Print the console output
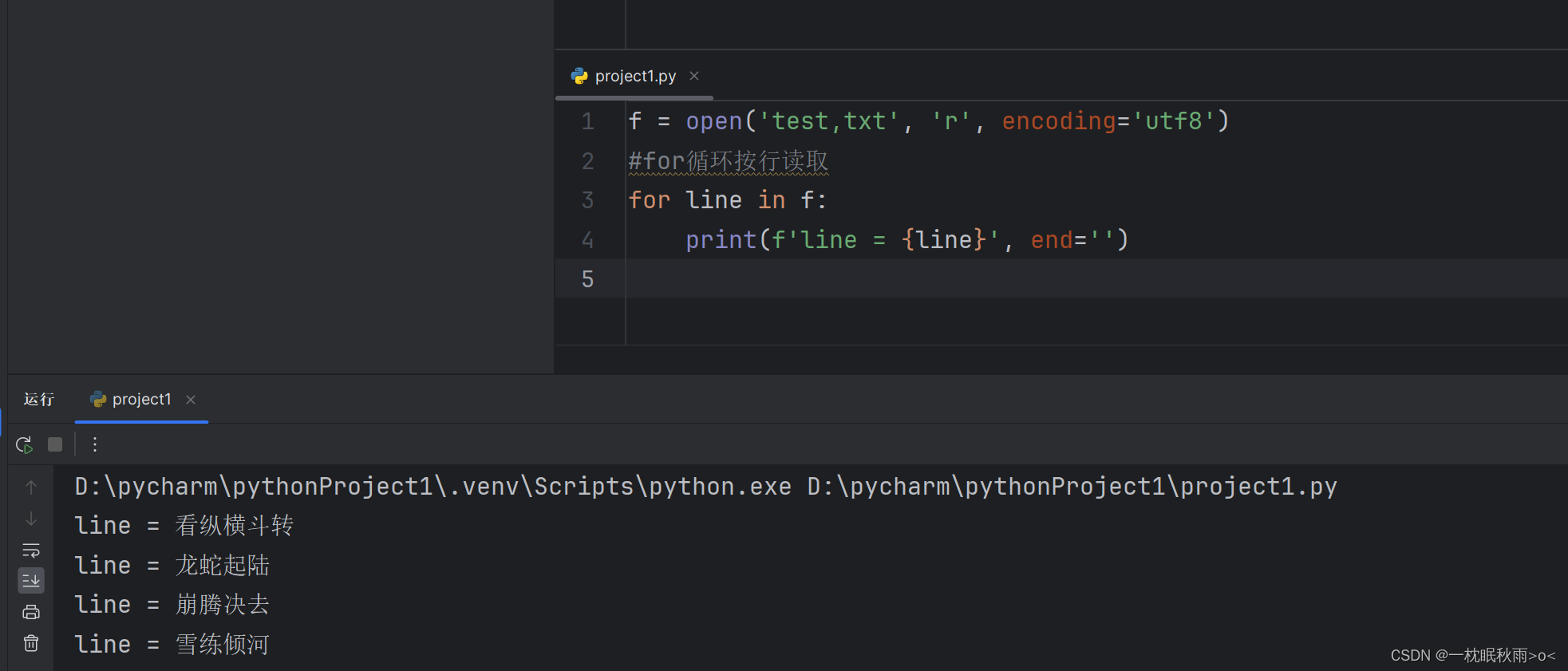The image size is (1568, 671). (31, 612)
